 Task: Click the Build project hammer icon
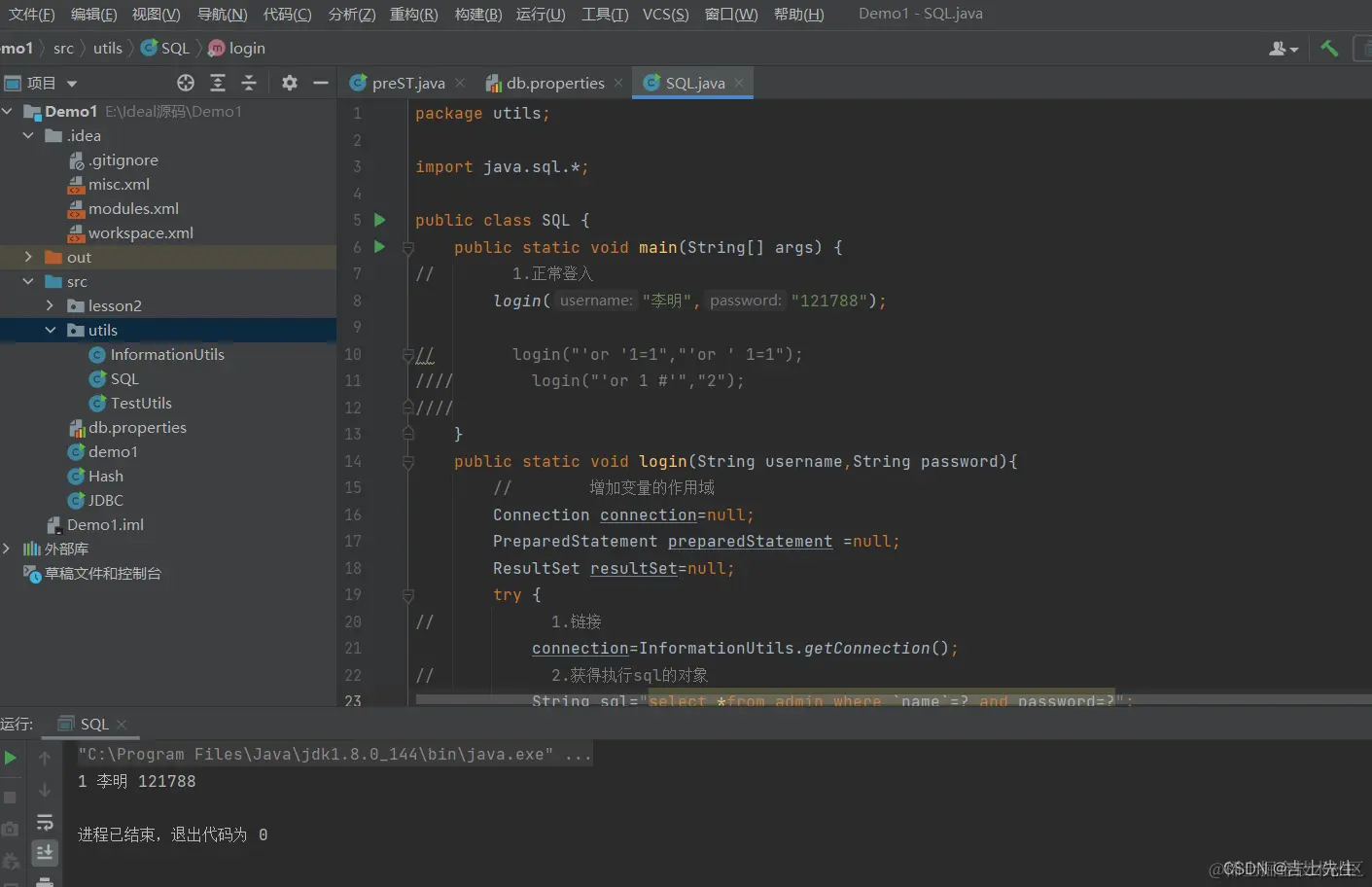click(x=1329, y=48)
